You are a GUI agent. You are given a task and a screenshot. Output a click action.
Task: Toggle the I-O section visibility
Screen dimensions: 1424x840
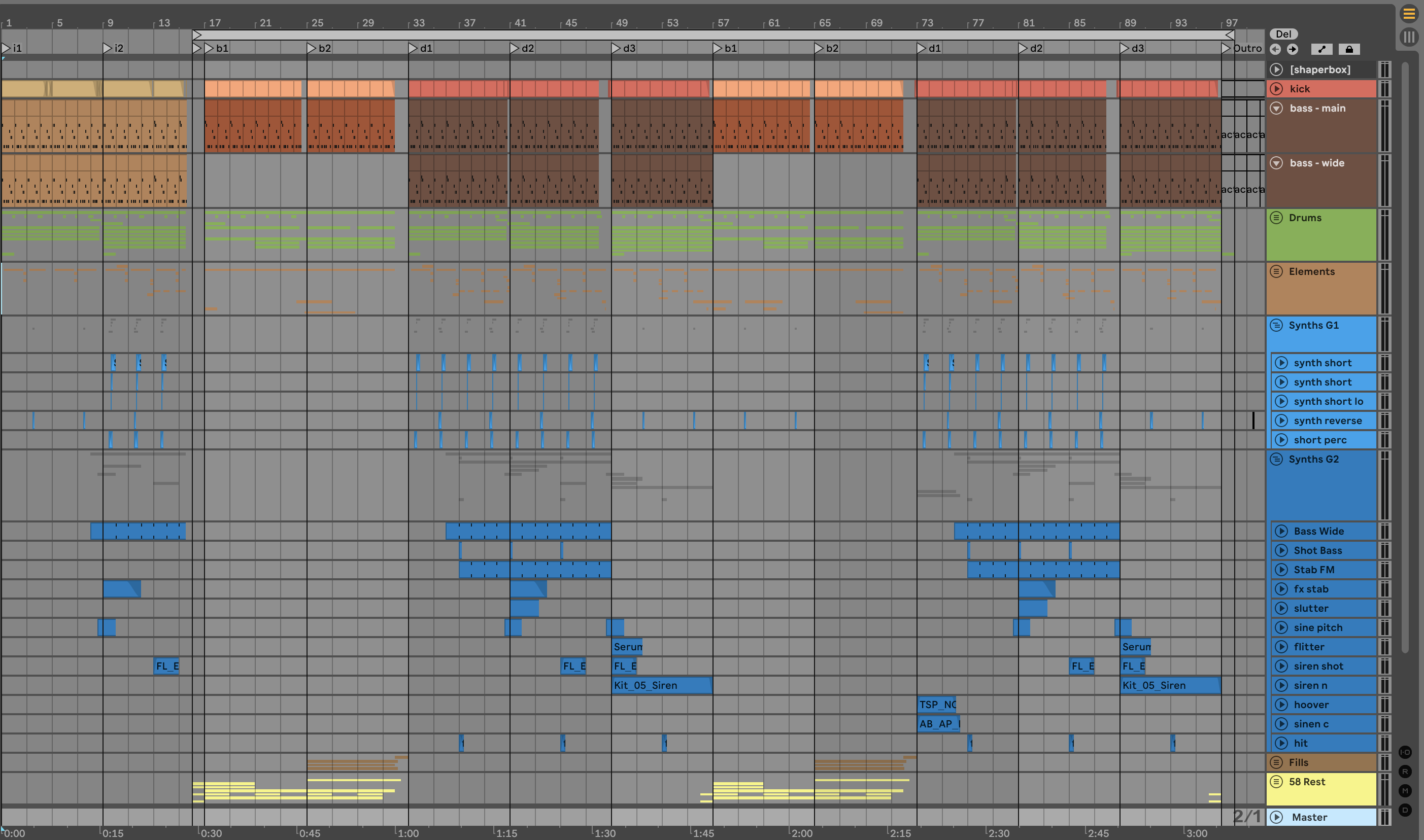(1405, 752)
